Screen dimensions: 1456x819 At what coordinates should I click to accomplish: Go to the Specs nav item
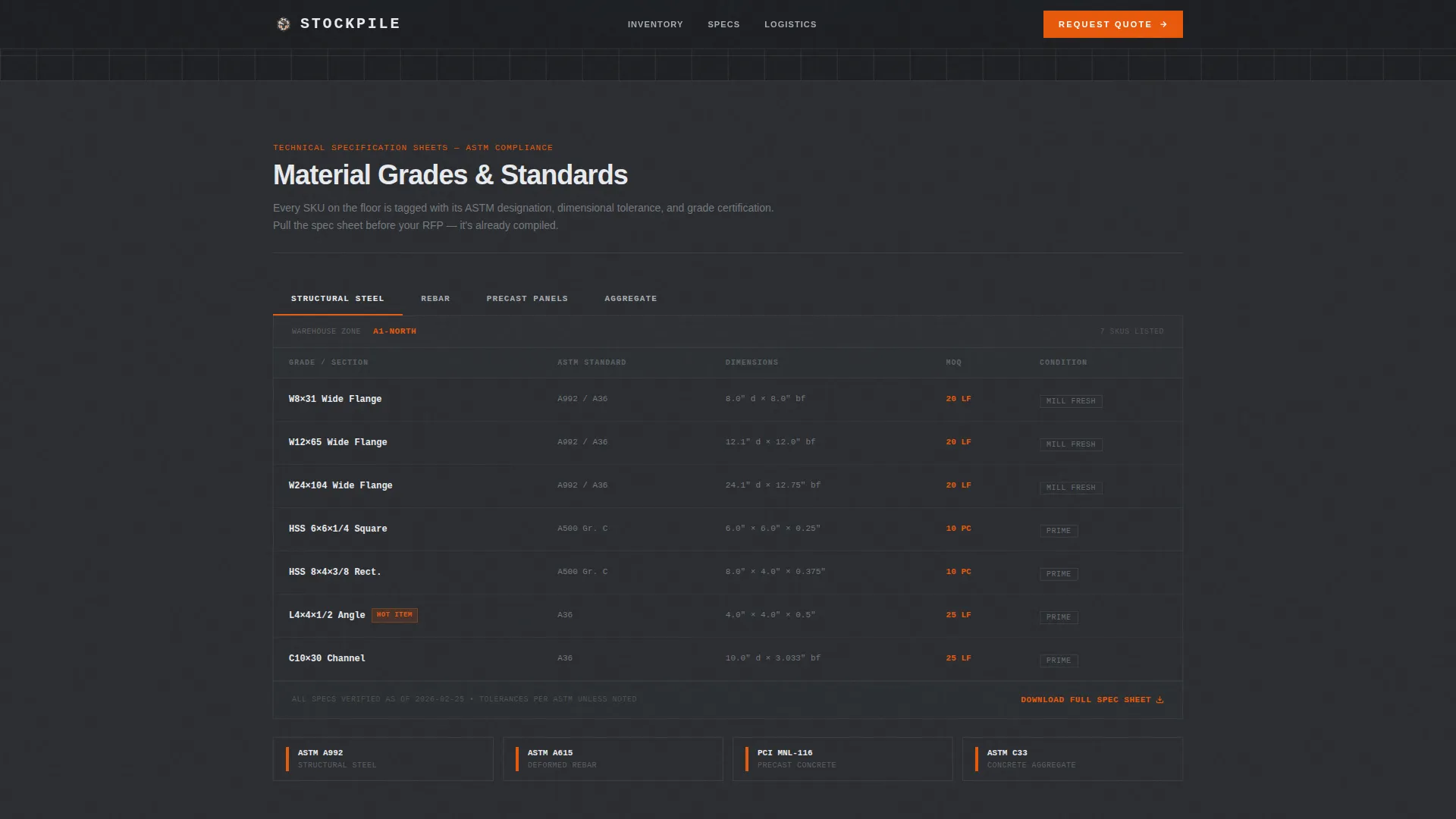(x=723, y=24)
